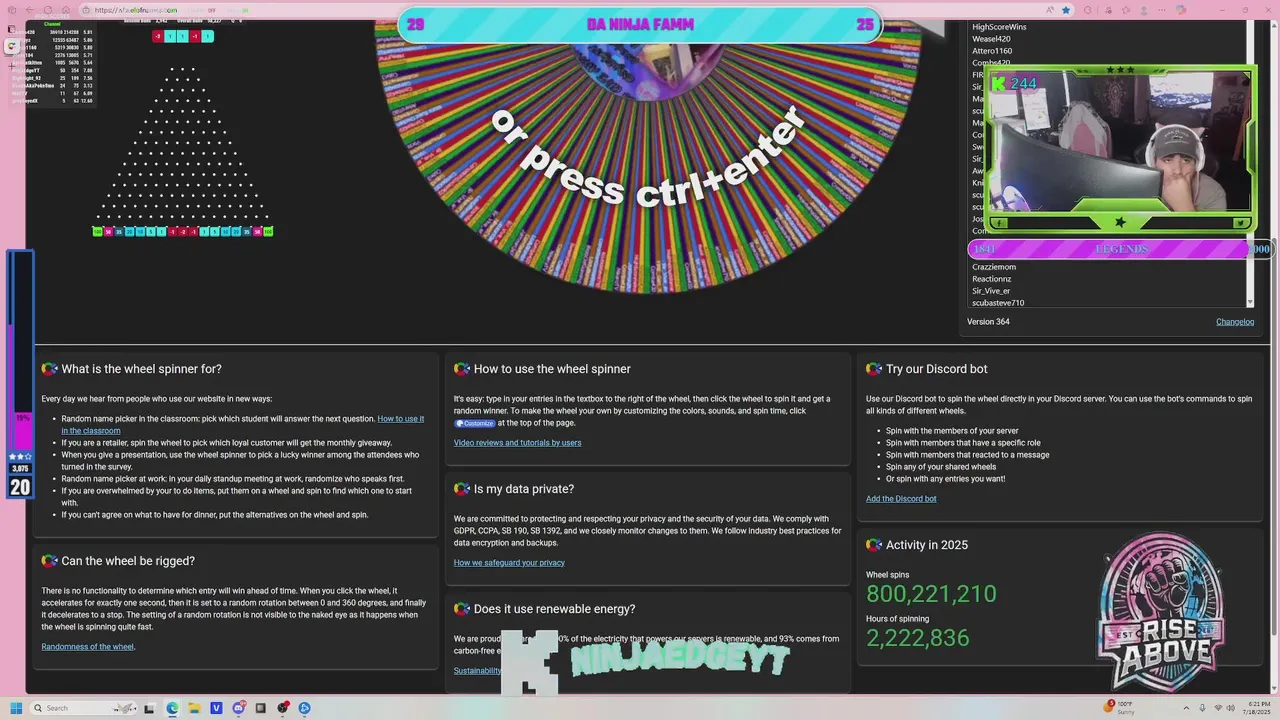Open Discord from the taskbar
This screenshot has width=1280, height=720.
pyautogui.click(x=239, y=708)
